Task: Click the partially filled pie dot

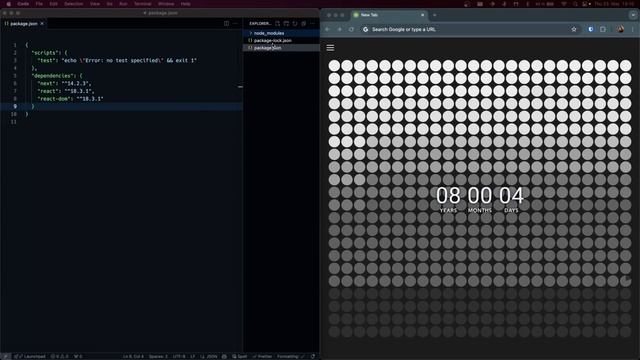Action: [x=625, y=281]
